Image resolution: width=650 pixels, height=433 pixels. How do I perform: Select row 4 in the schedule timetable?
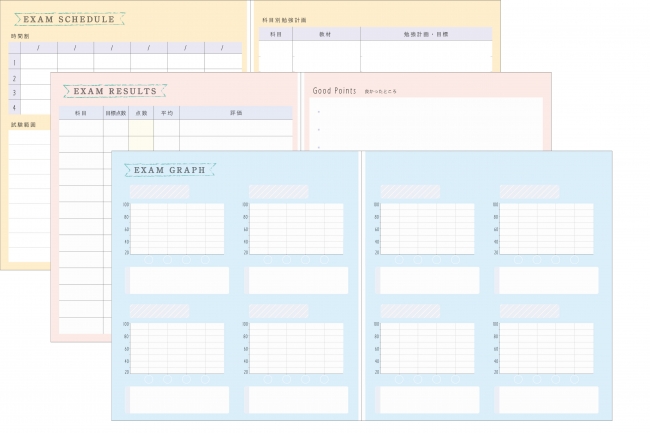coord(14,107)
